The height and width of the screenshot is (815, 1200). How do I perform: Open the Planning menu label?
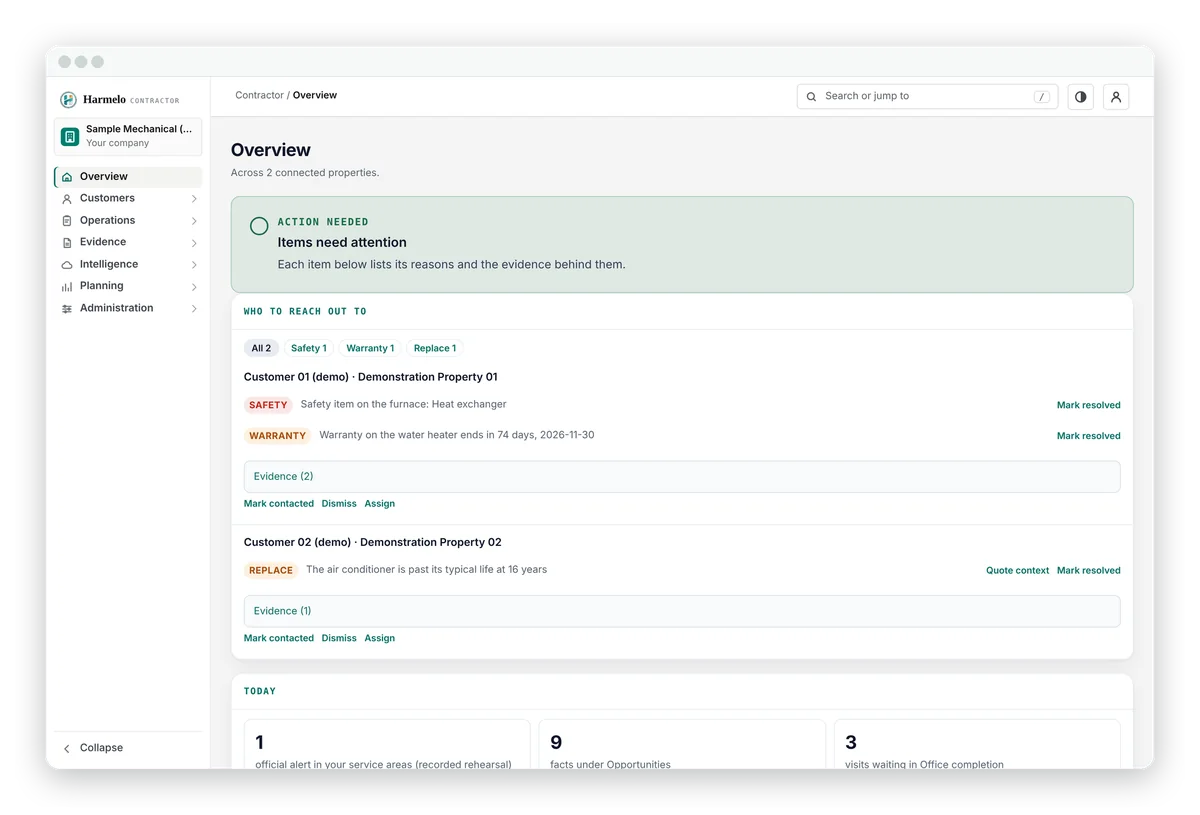point(102,286)
